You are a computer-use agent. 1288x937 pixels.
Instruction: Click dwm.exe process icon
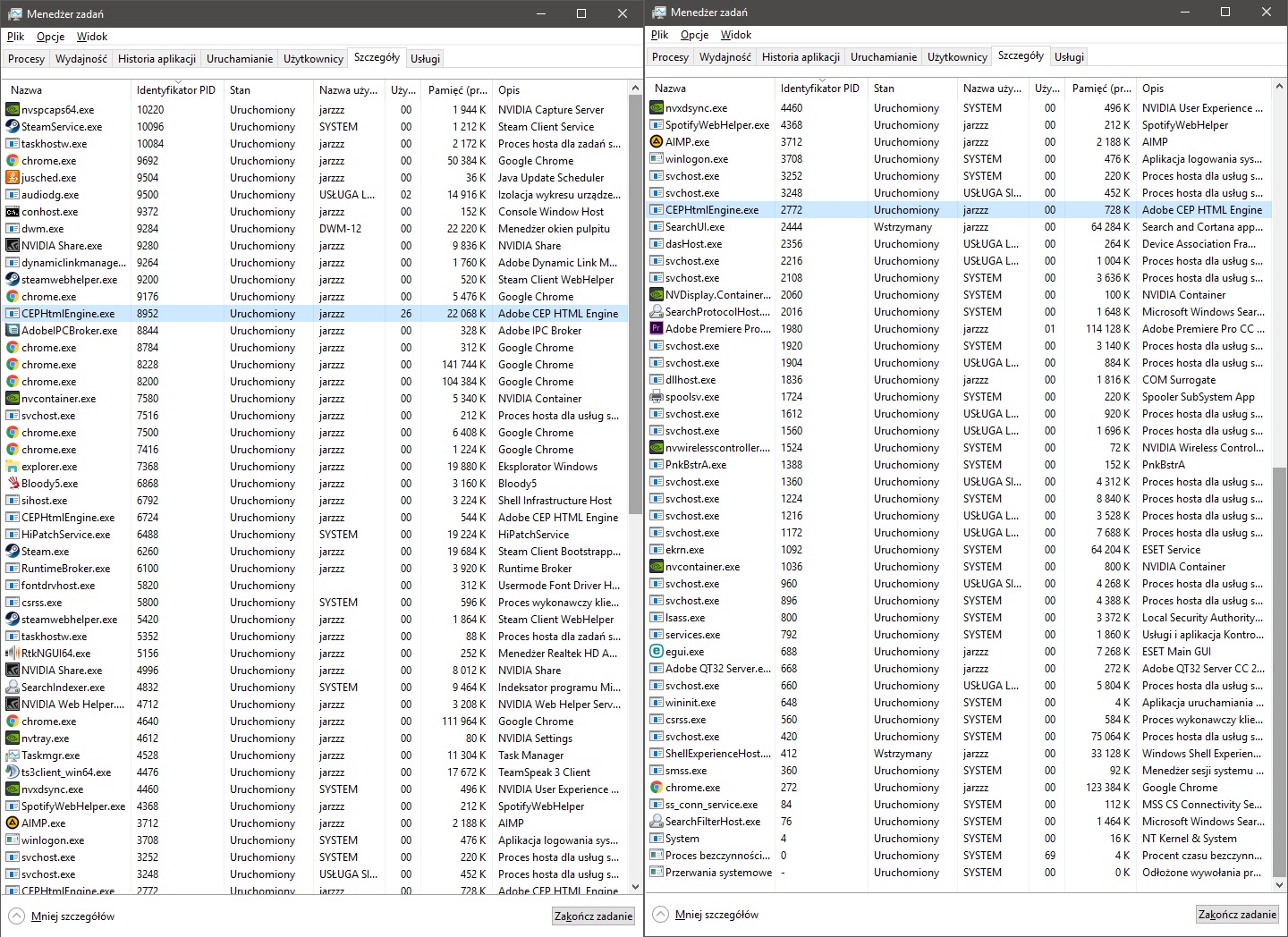tap(13, 229)
